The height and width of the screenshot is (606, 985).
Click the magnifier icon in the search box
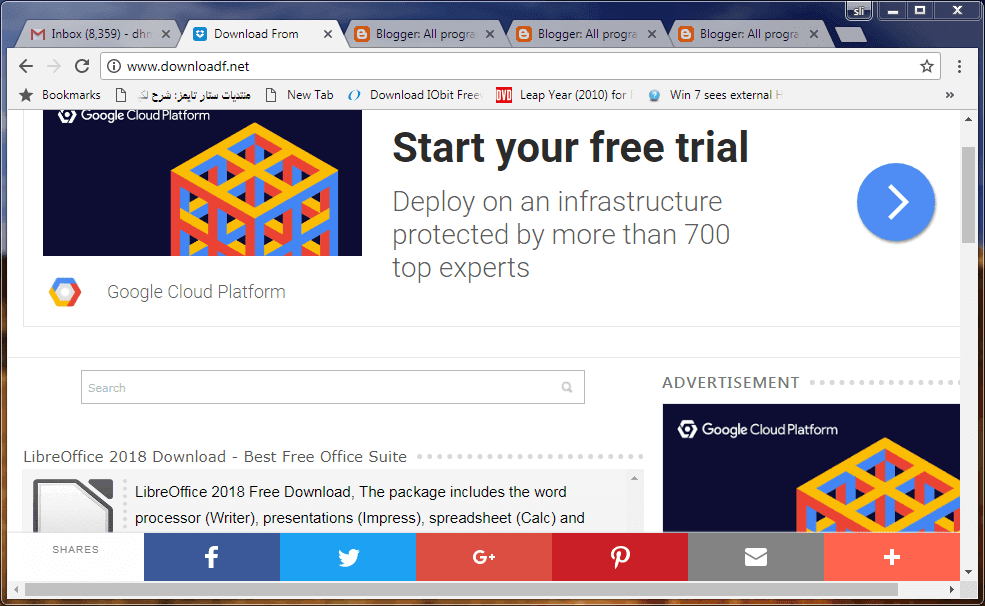(567, 387)
